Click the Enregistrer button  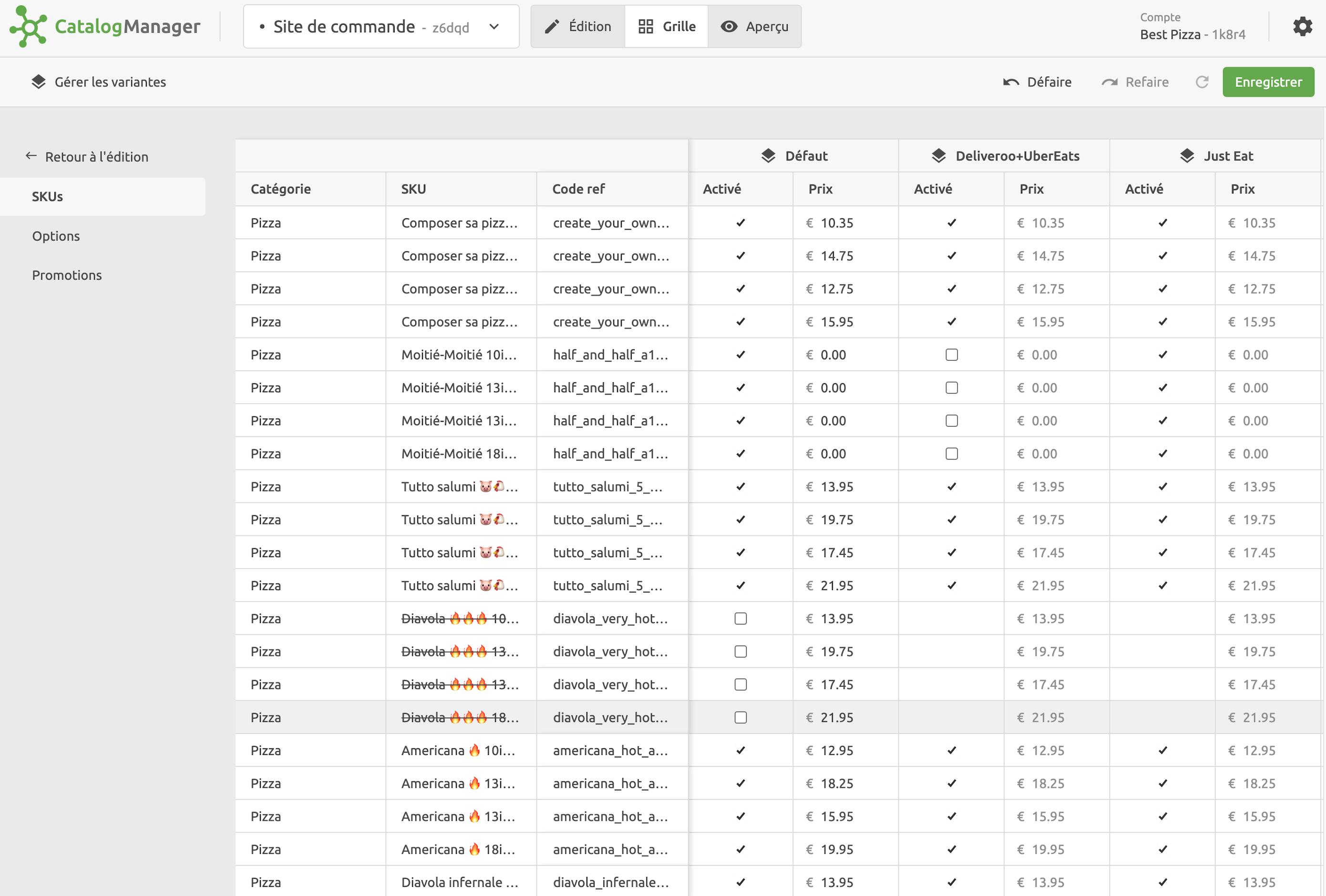tap(1268, 82)
